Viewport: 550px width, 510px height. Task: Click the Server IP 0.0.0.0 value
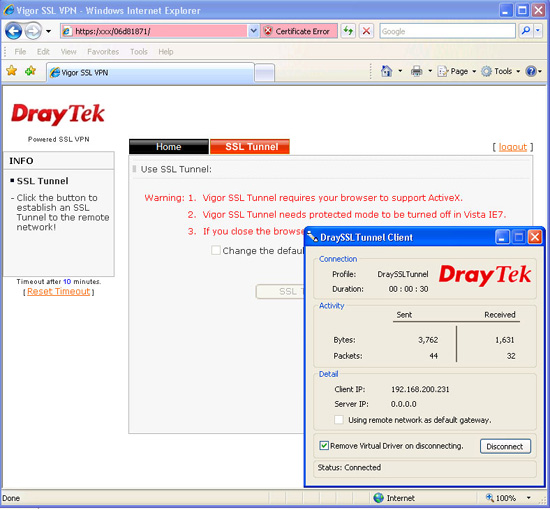[x=403, y=404]
